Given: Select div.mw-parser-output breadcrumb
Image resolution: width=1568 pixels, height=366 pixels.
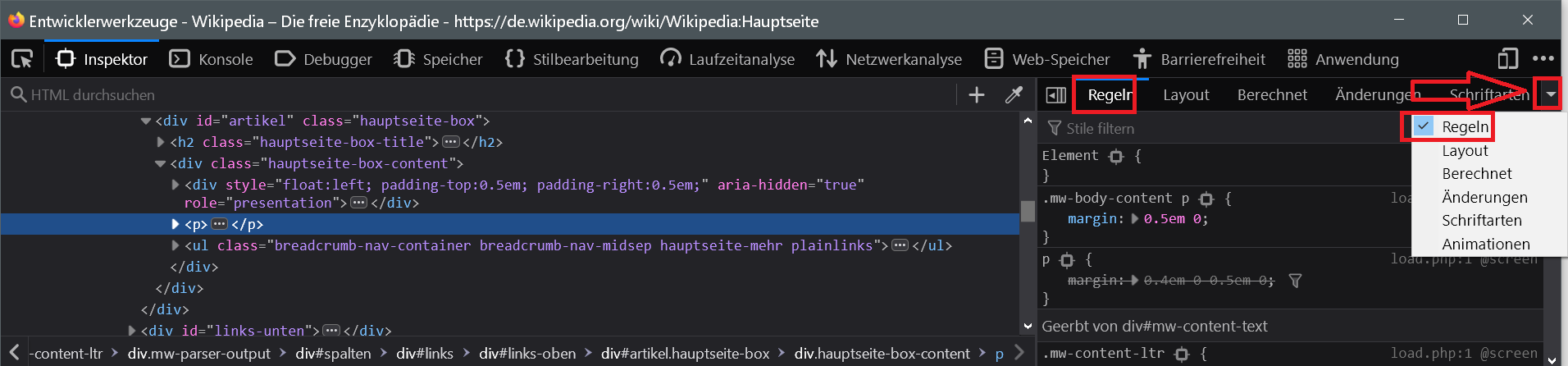Looking at the screenshot, I should pyautogui.click(x=198, y=354).
